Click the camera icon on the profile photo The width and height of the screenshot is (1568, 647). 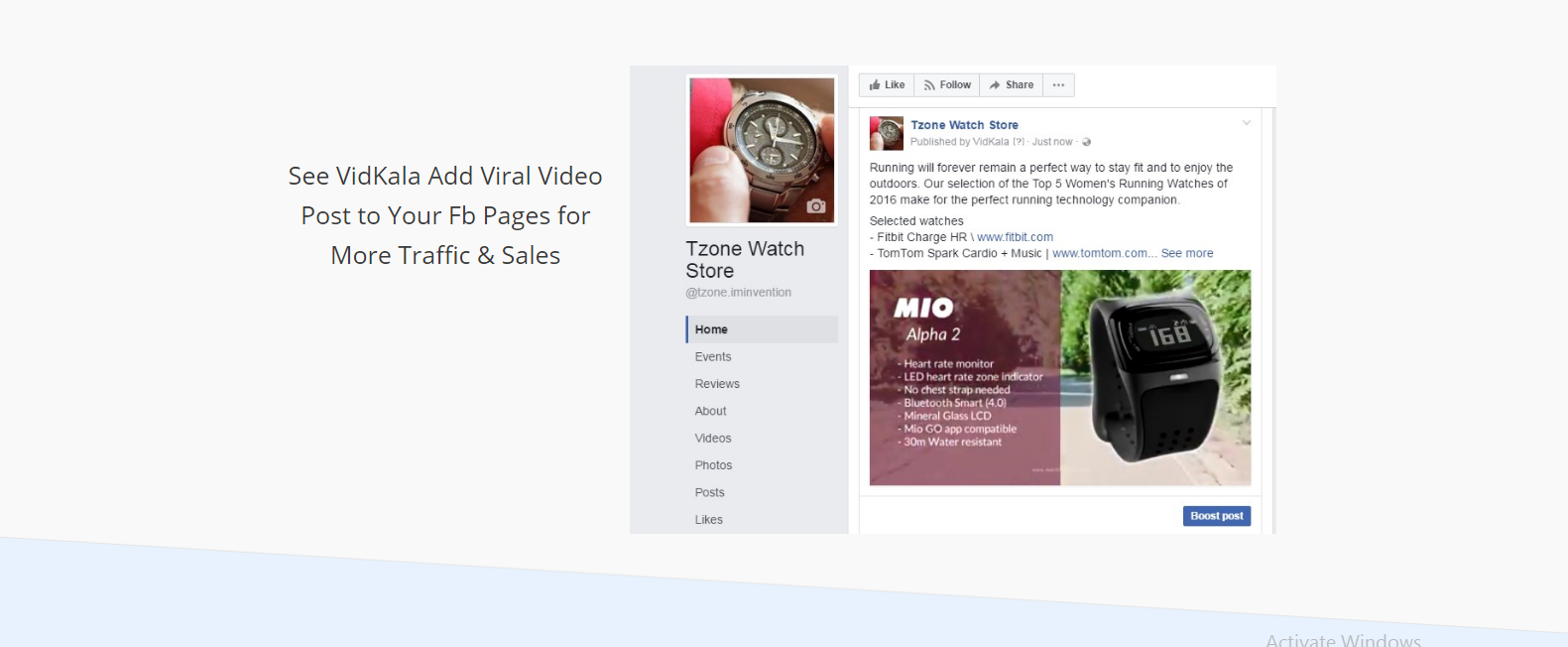(x=816, y=206)
